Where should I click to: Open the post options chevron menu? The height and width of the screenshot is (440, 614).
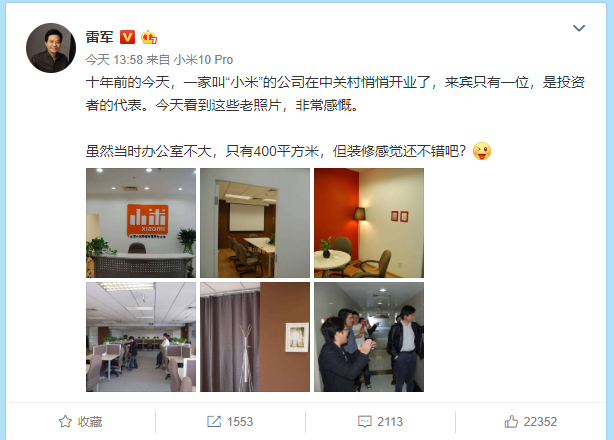(579, 28)
